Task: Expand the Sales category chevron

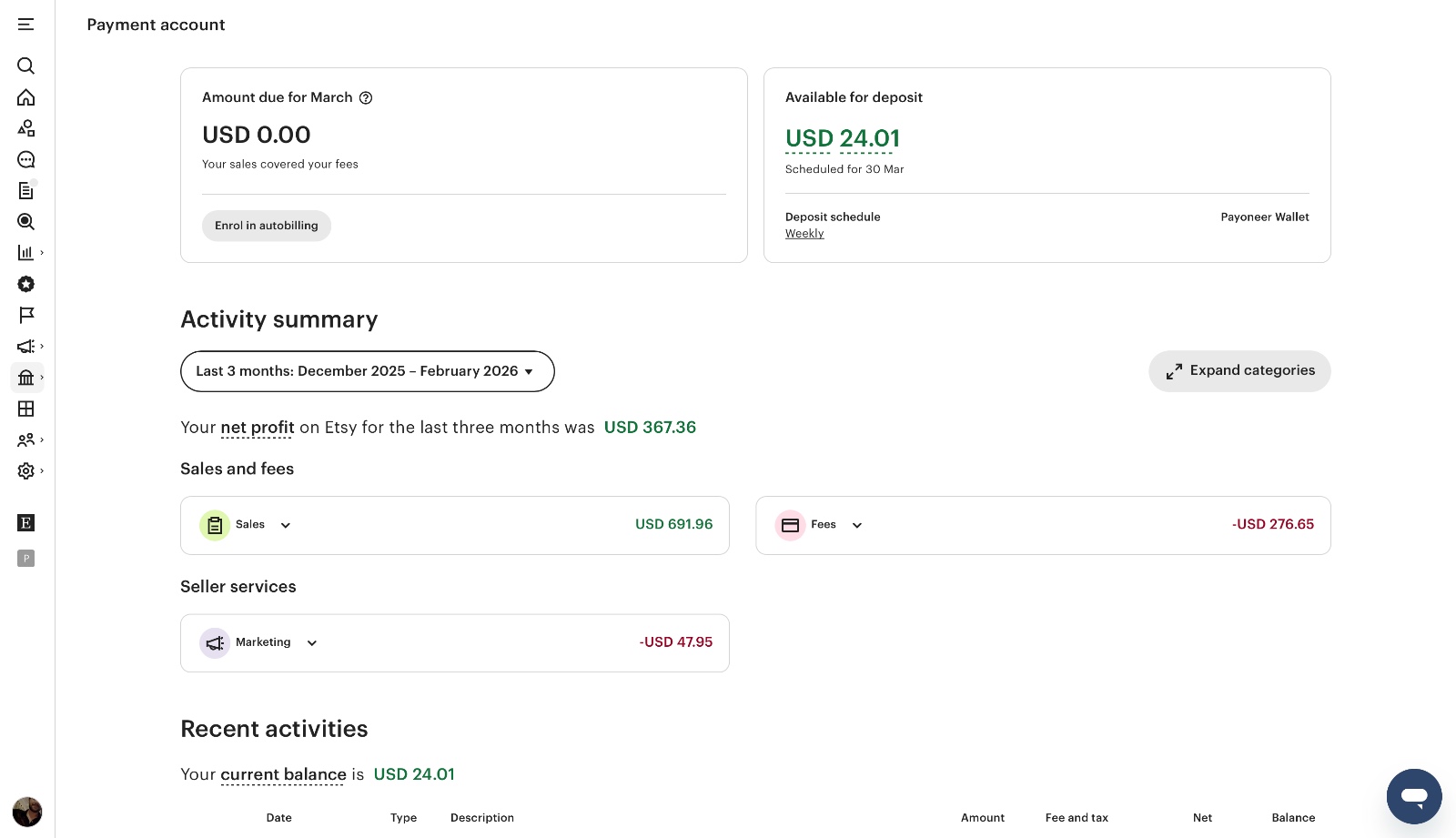Action: [285, 525]
